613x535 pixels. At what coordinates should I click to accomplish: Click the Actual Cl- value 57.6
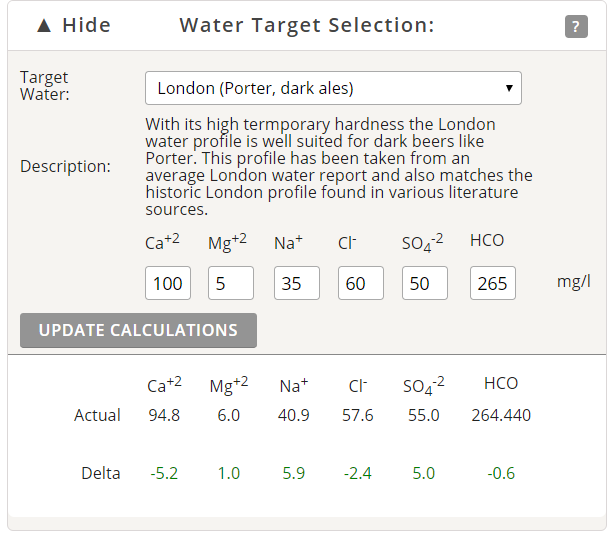[358, 415]
